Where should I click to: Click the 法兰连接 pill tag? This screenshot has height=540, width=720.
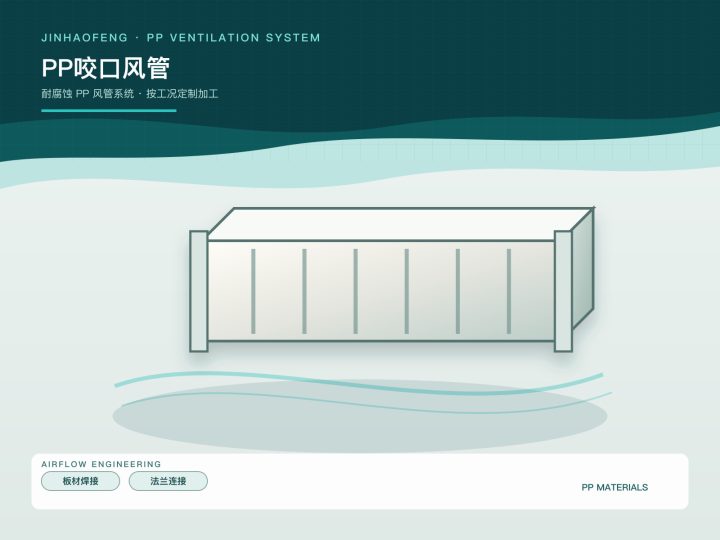(168, 481)
